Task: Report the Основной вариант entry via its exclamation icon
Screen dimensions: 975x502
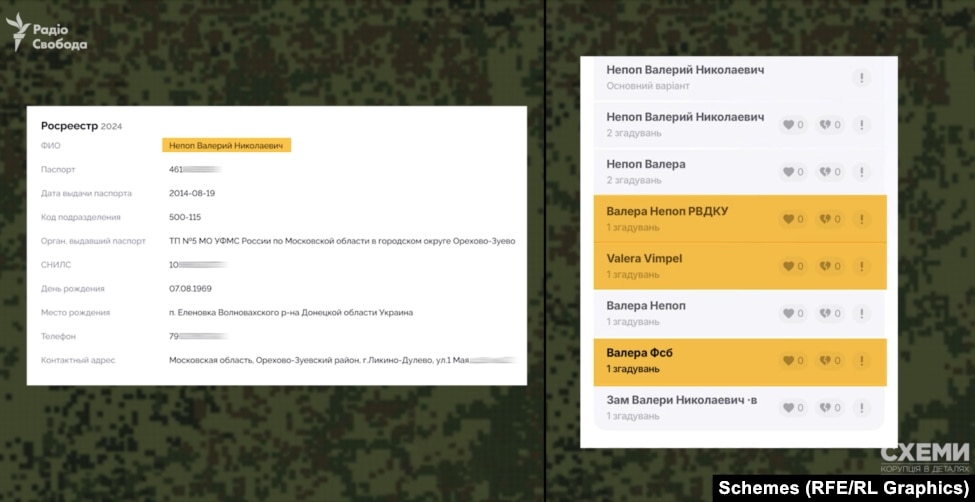Action: click(x=861, y=78)
